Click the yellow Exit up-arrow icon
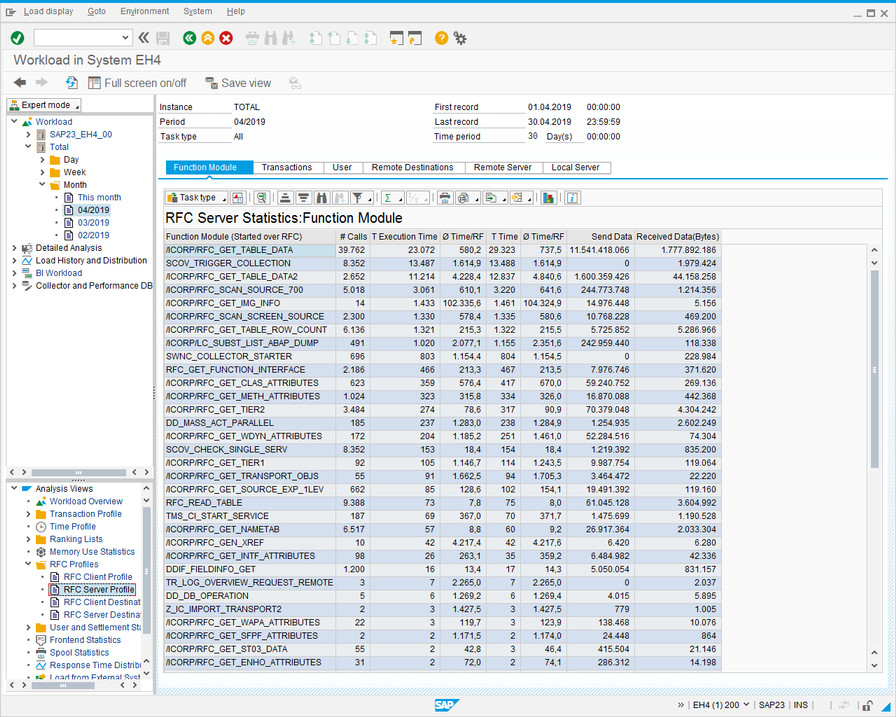The image size is (896, 717). tap(208, 38)
